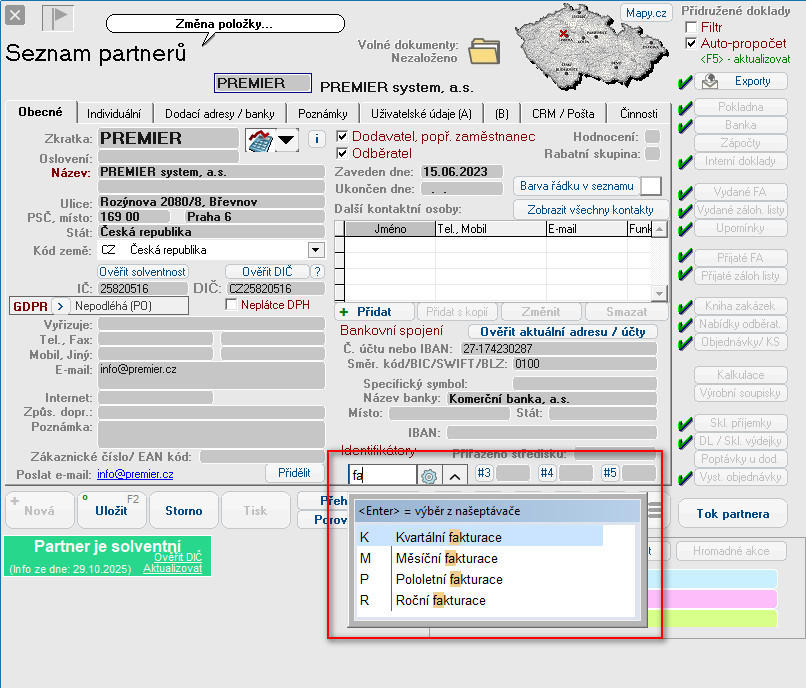
Task: Open the yellow folder for Volné dokumenty
Action: [x=484, y=49]
